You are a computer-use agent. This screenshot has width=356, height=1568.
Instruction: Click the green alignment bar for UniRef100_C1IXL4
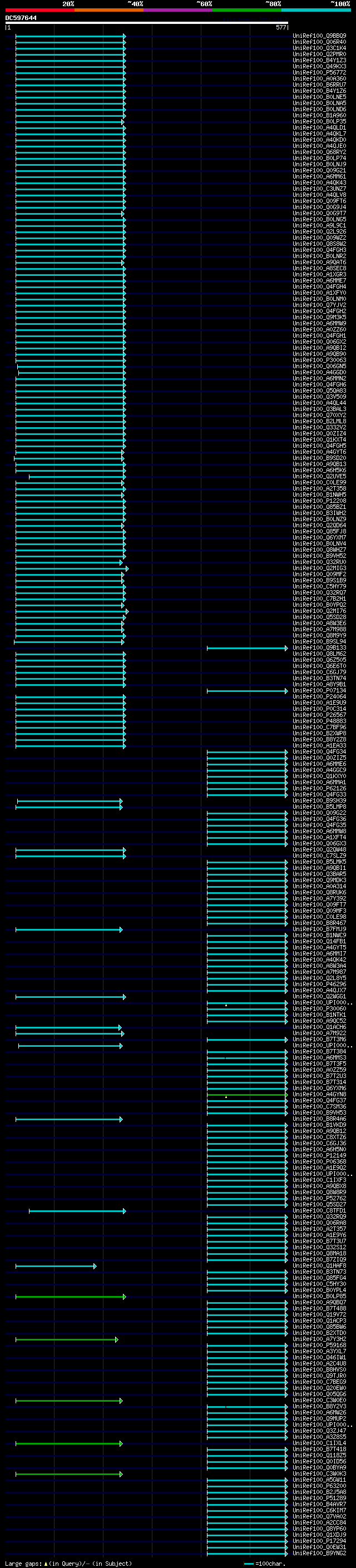[69, 1444]
